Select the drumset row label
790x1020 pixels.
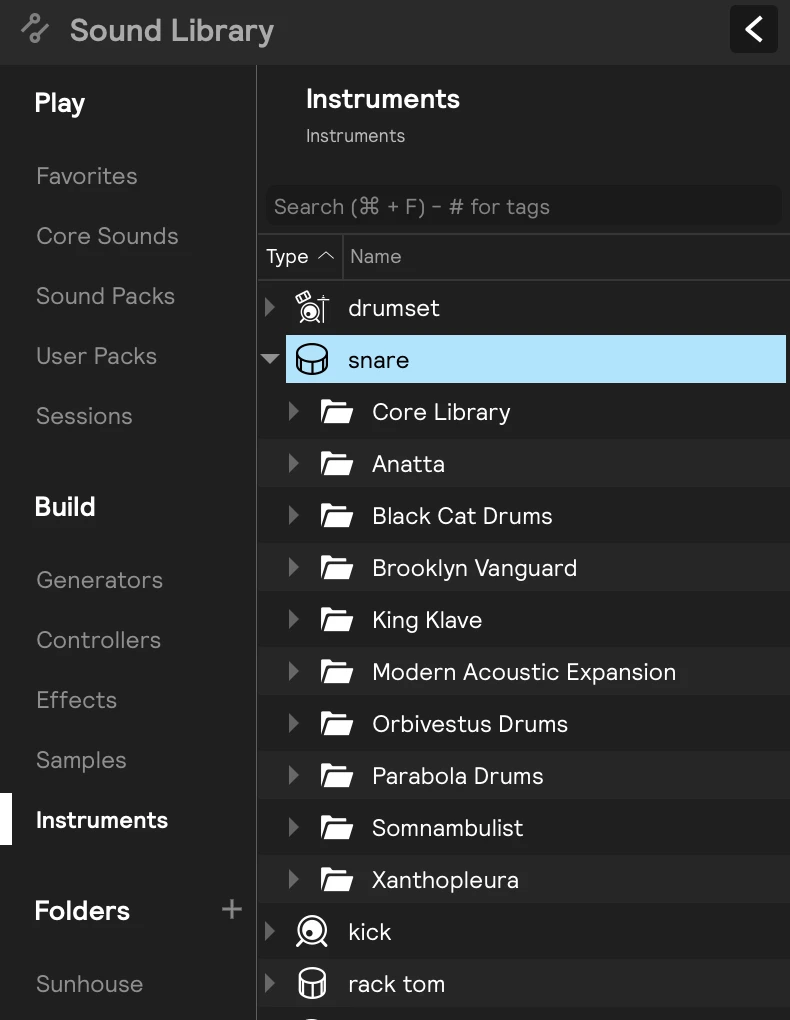pos(394,308)
